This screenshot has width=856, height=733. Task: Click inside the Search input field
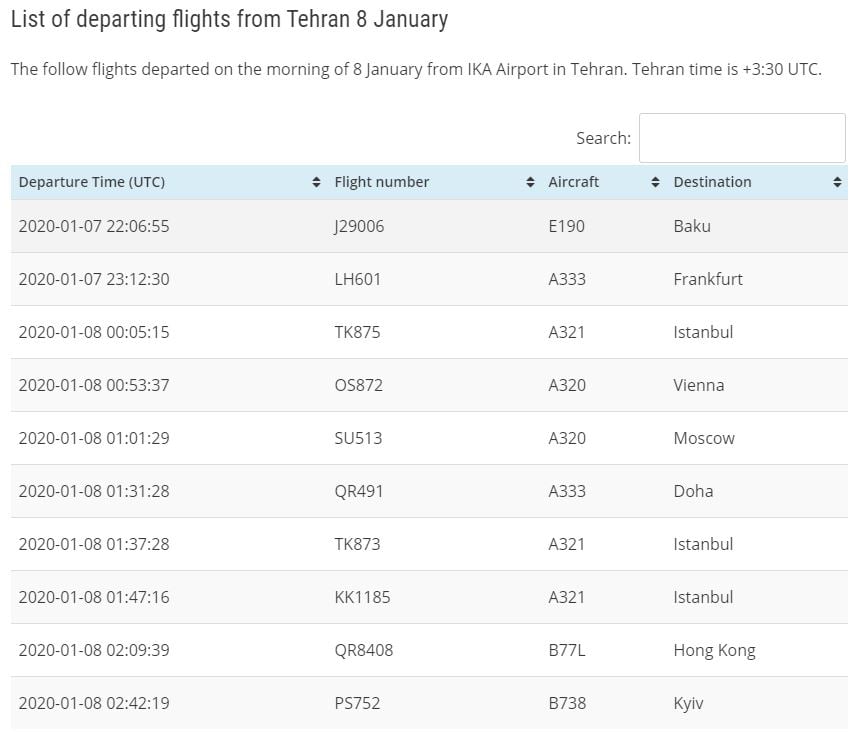click(741, 138)
